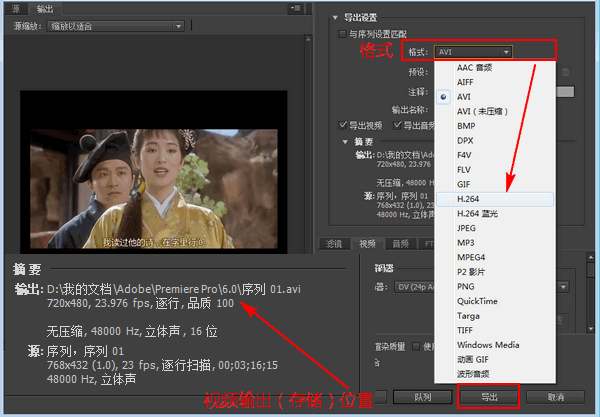
Task: Switch to the 输出 tab
Action: (45, 8)
